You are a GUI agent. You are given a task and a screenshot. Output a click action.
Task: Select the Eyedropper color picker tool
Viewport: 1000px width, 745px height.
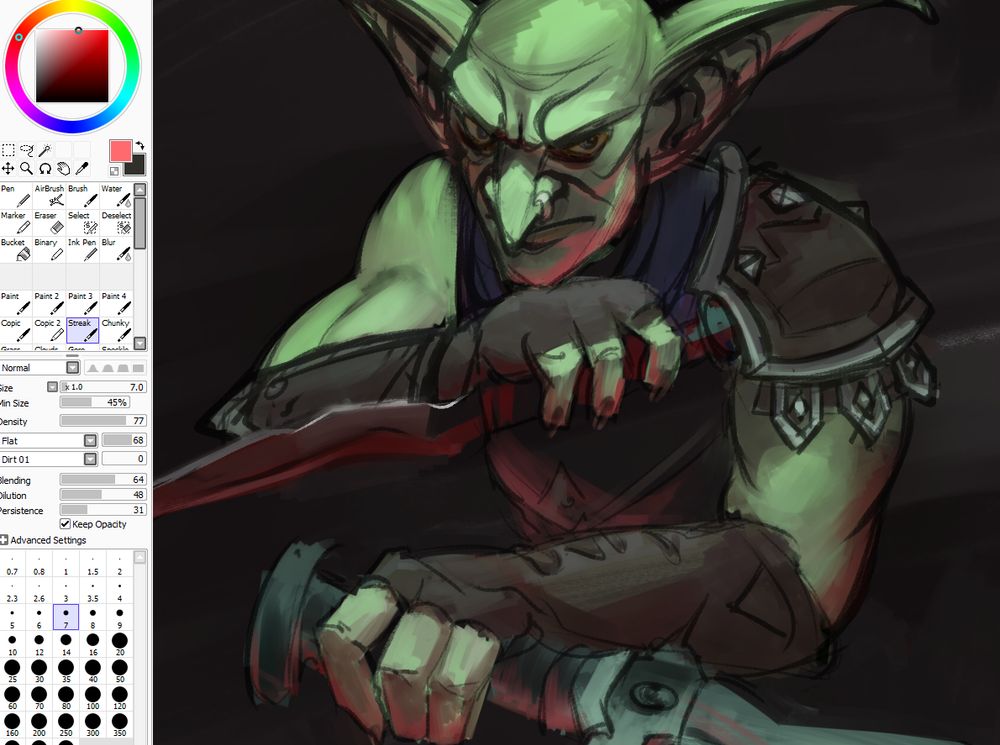(82, 168)
